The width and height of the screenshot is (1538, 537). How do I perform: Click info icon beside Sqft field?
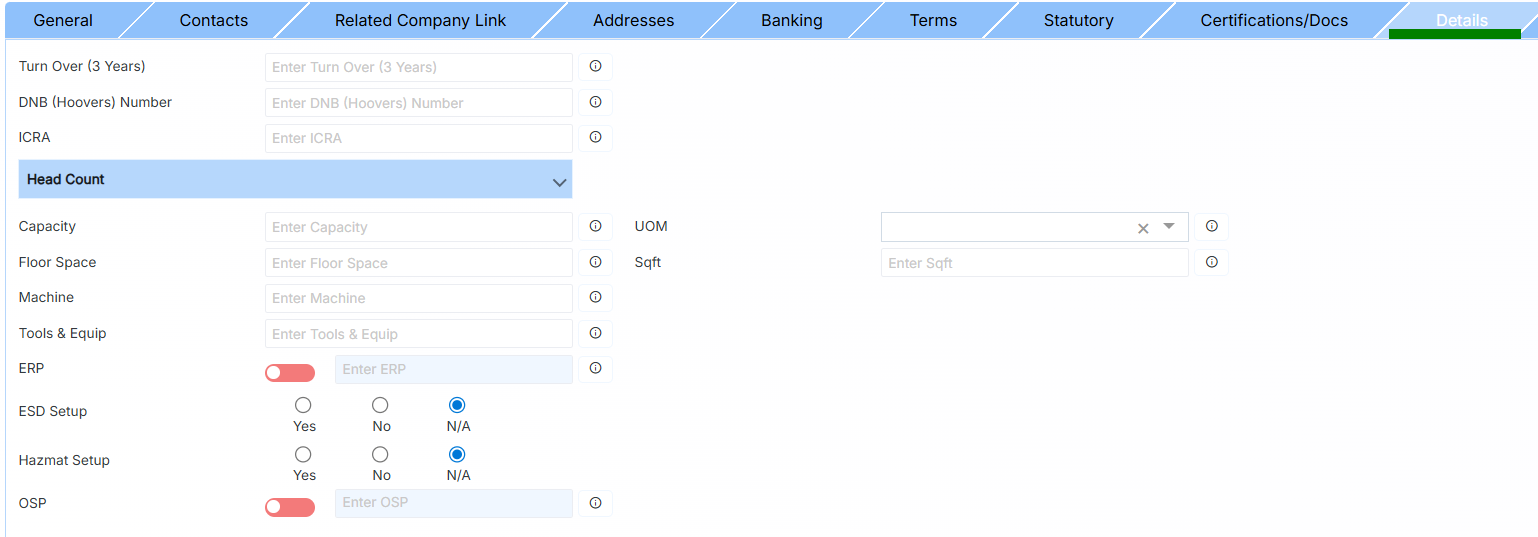(x=1211, y=262)
